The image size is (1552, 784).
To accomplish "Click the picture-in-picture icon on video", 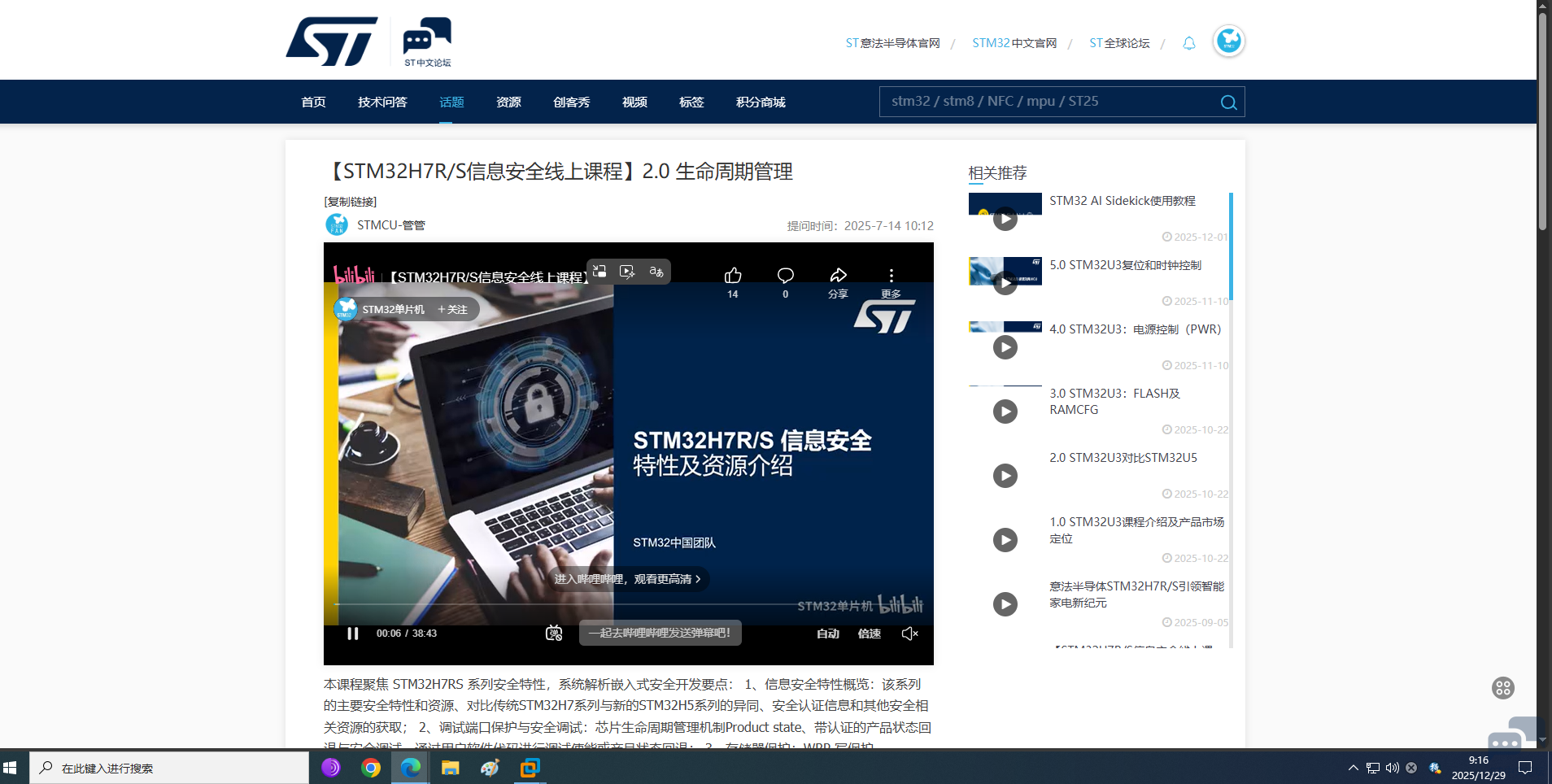I will (599, 271).
